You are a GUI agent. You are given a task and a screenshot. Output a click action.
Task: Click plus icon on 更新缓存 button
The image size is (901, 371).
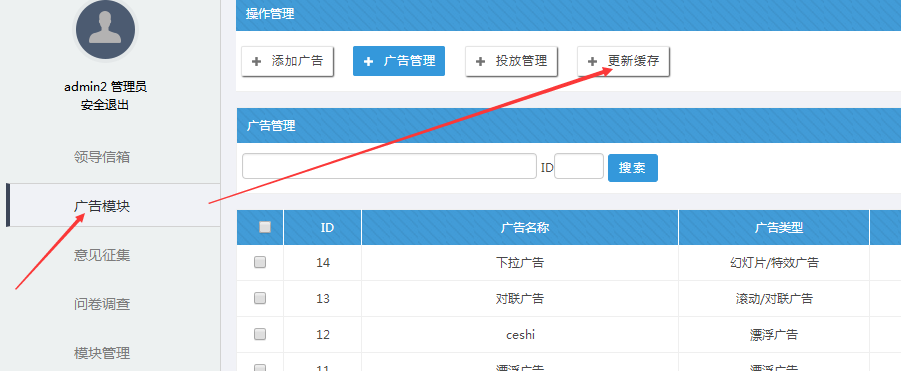pos(592,61)
